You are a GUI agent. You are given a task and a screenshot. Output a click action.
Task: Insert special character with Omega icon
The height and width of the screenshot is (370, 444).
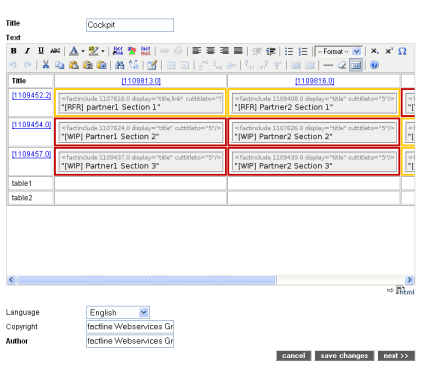pyautogui.click(x=402, y=51)
